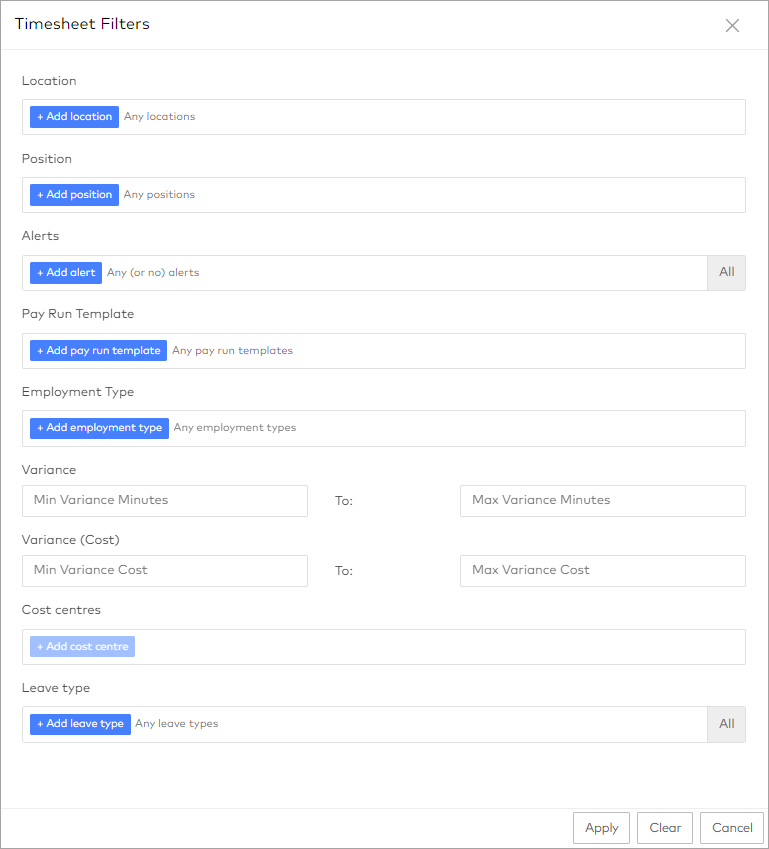Click the + Add leave type button

(79, 723)
